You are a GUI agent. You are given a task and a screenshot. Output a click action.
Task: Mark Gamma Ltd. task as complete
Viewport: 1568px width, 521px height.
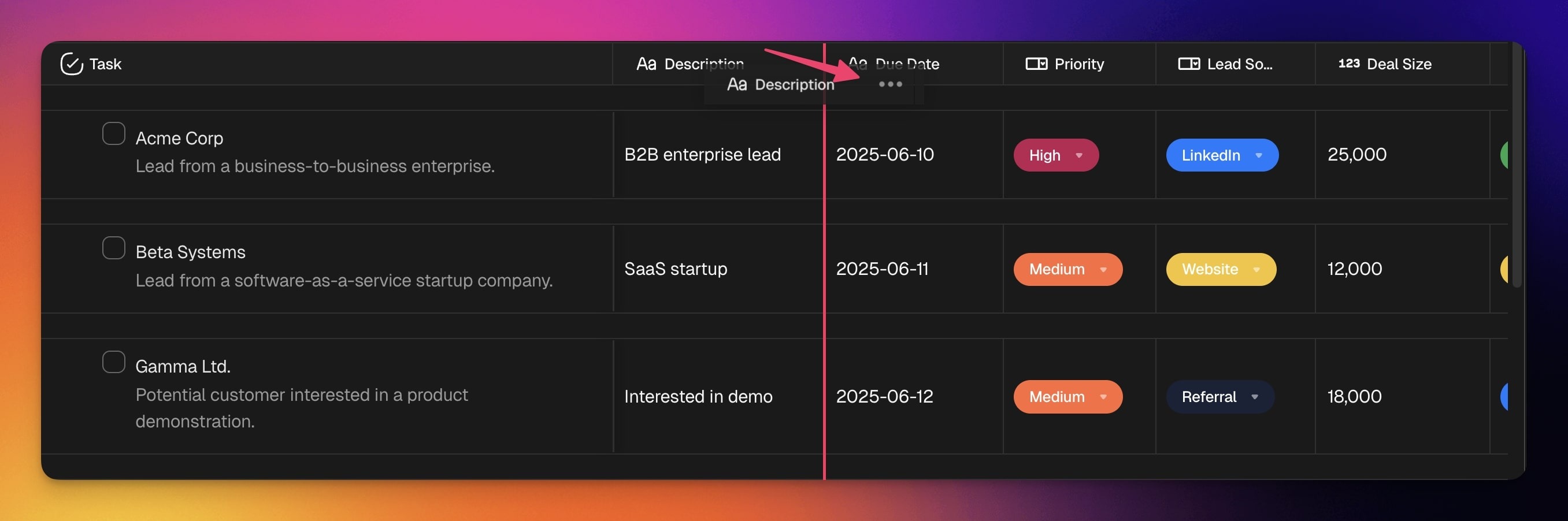pyautogui.click(x=114, y=362)
